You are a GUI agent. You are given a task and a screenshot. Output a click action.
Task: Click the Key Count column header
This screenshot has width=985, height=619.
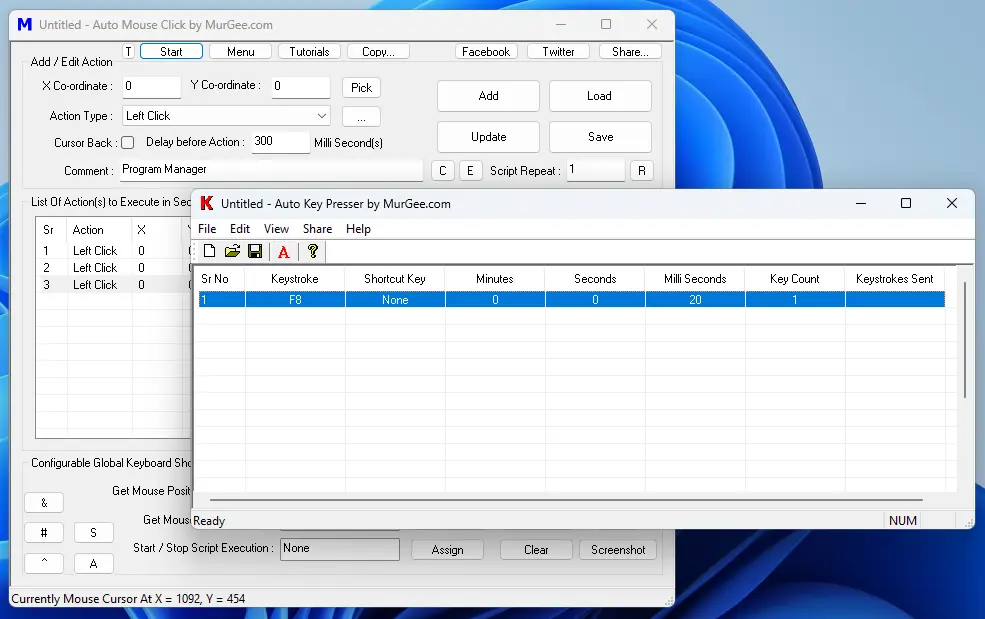tap(795, 278)
